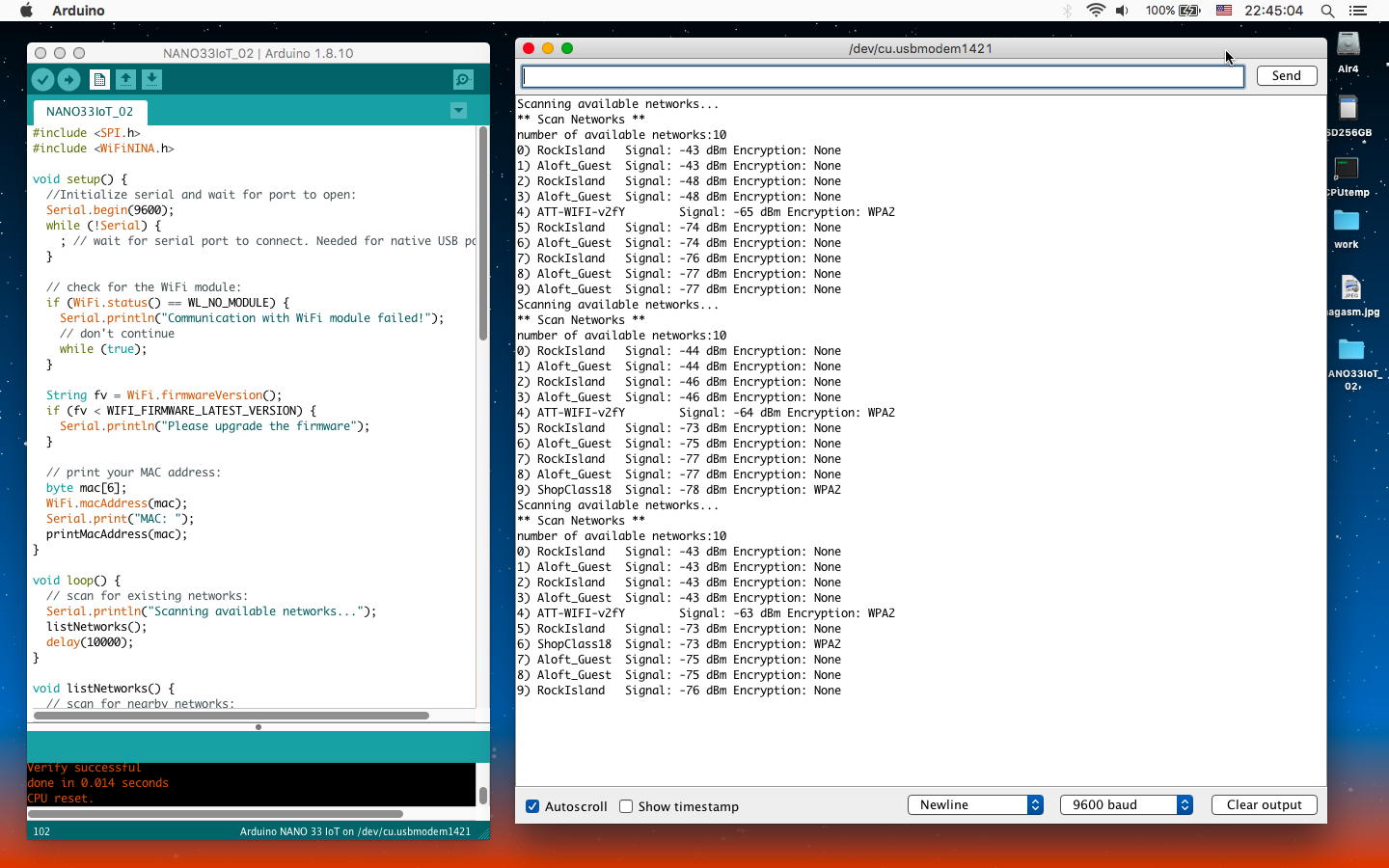Click the Verify sketch checkmark icon

pos(42,80)
